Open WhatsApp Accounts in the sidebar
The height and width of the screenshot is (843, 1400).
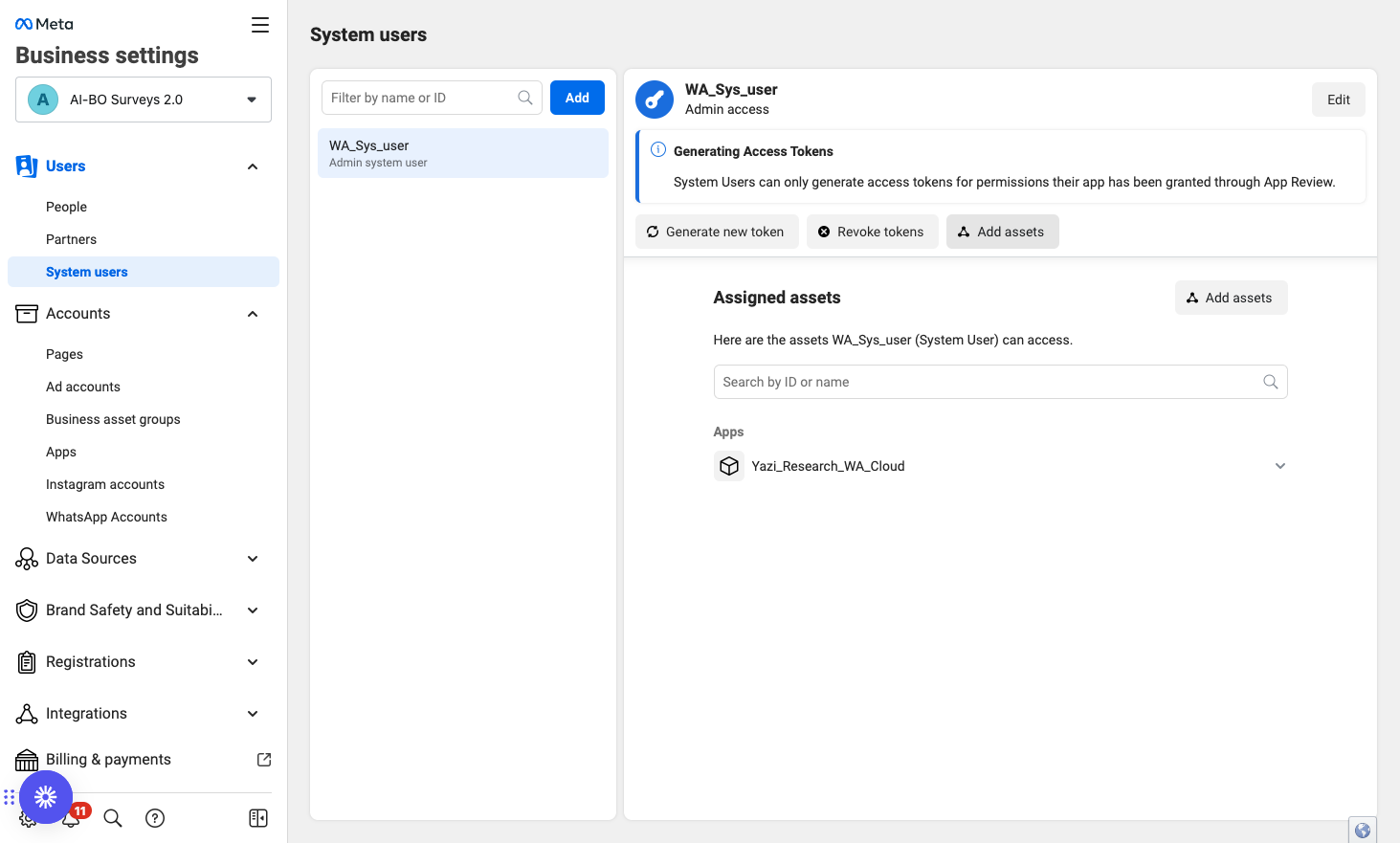pos(106,517)
